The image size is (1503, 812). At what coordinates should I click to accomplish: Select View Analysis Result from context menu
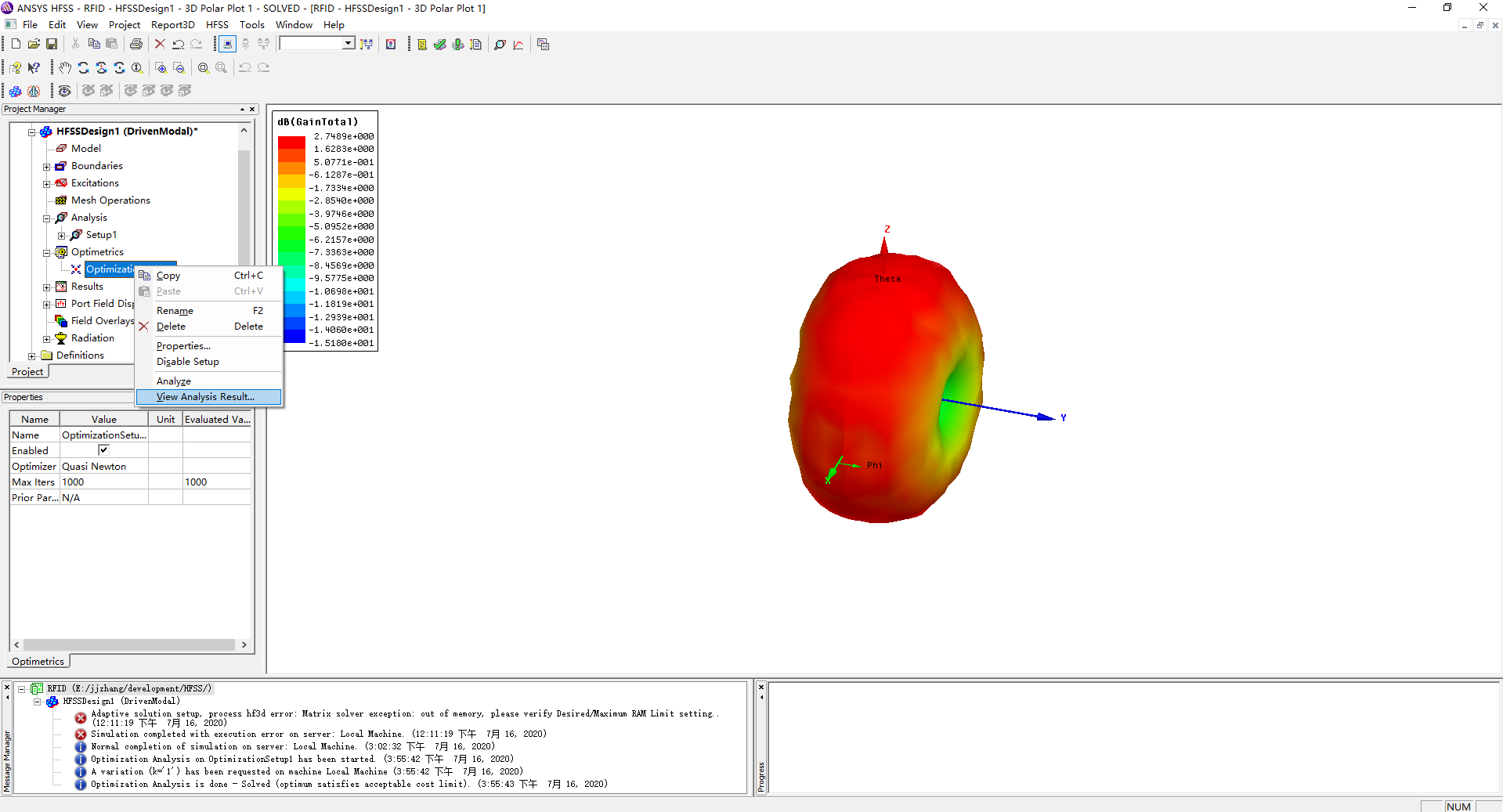[x=205, y=397]
